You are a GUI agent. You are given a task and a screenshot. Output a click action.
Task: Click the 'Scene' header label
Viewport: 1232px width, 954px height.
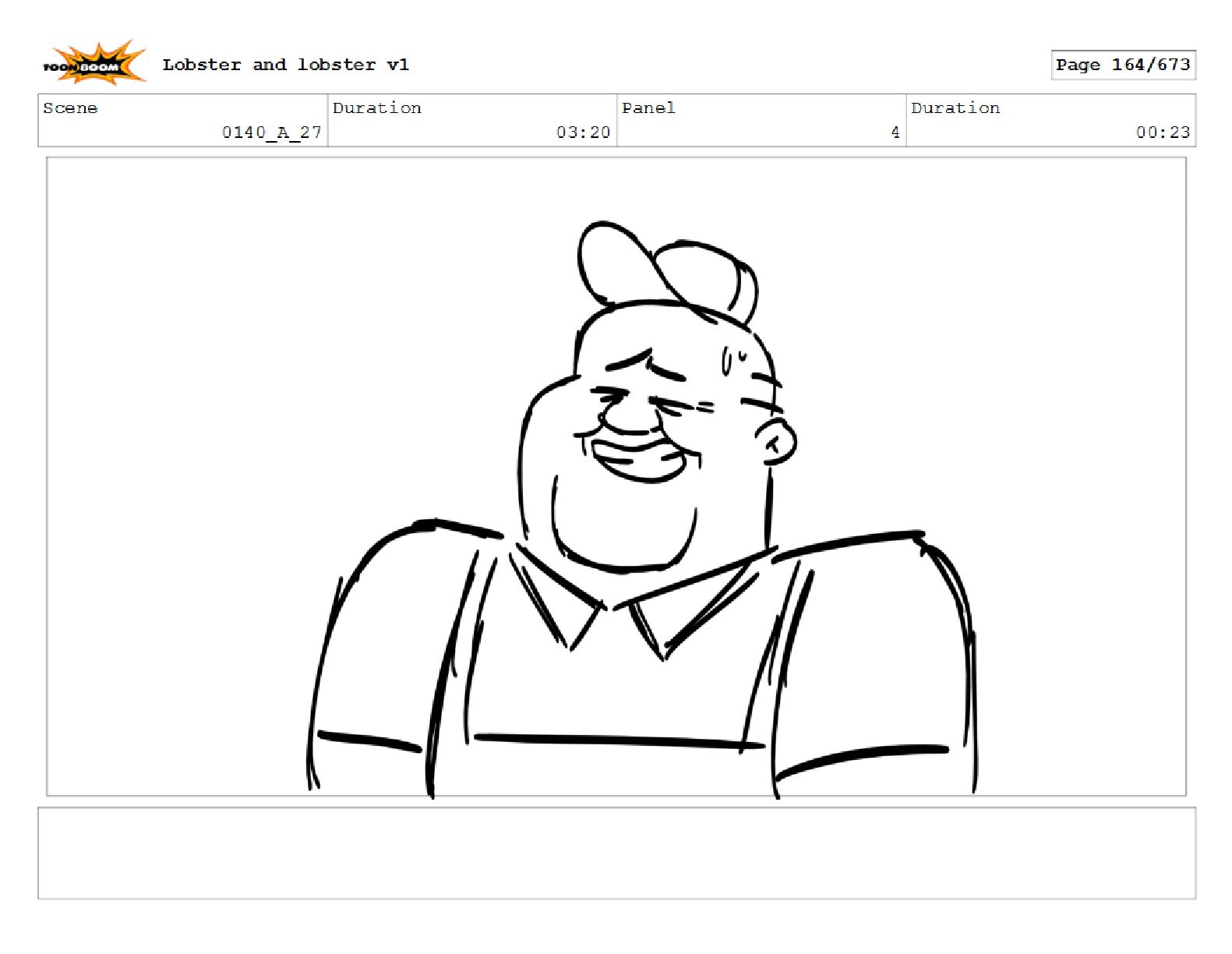[x=70, y=108]
